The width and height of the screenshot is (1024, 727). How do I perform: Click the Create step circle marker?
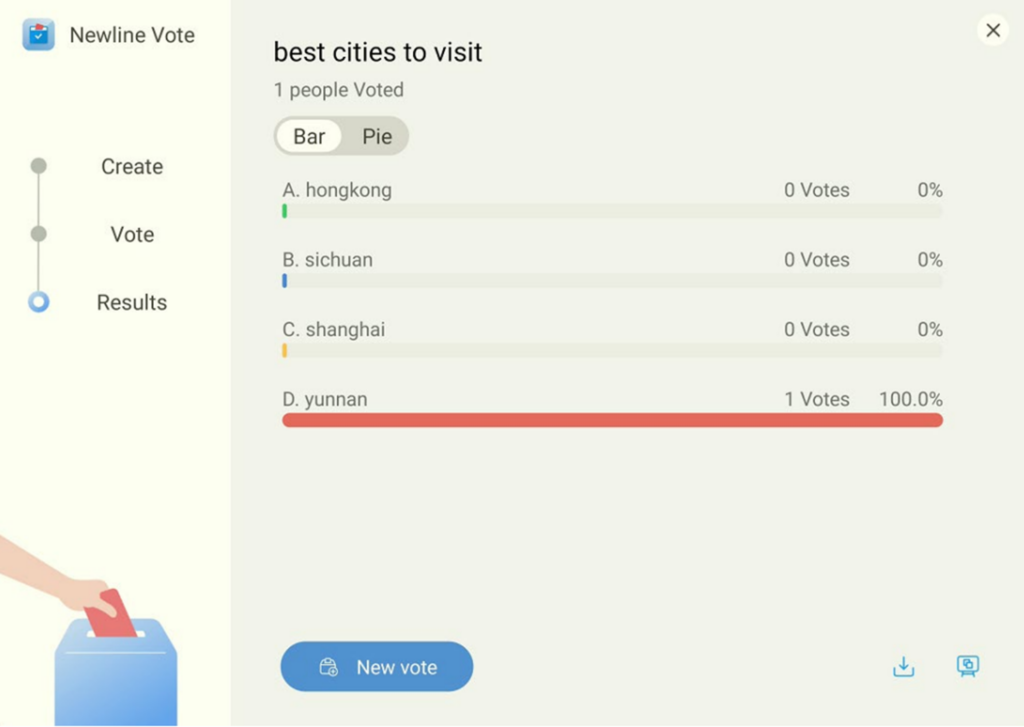[39, 166]
